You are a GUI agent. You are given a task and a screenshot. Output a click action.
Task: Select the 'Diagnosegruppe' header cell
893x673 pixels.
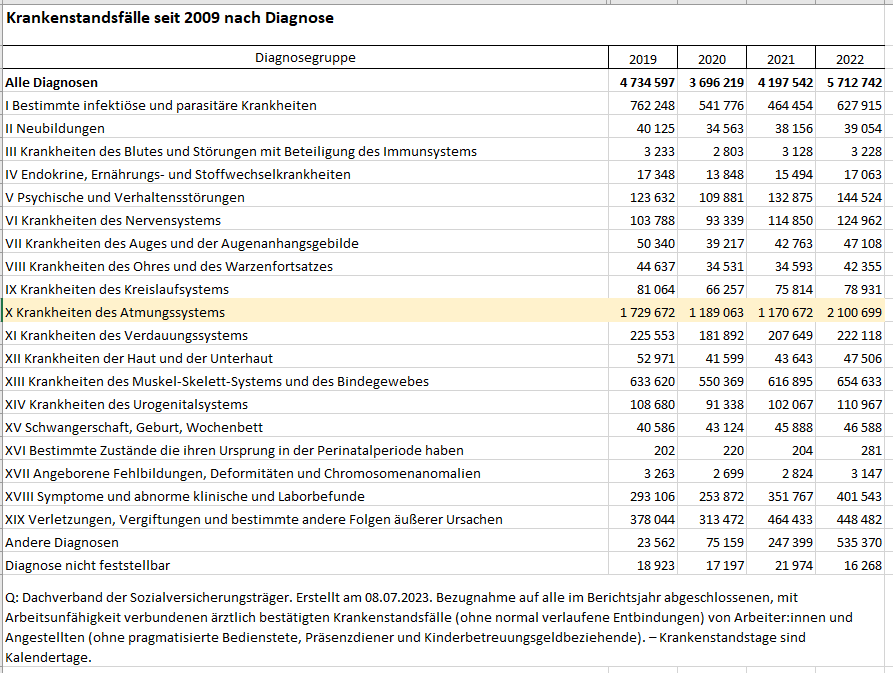[x=305, y=58]
